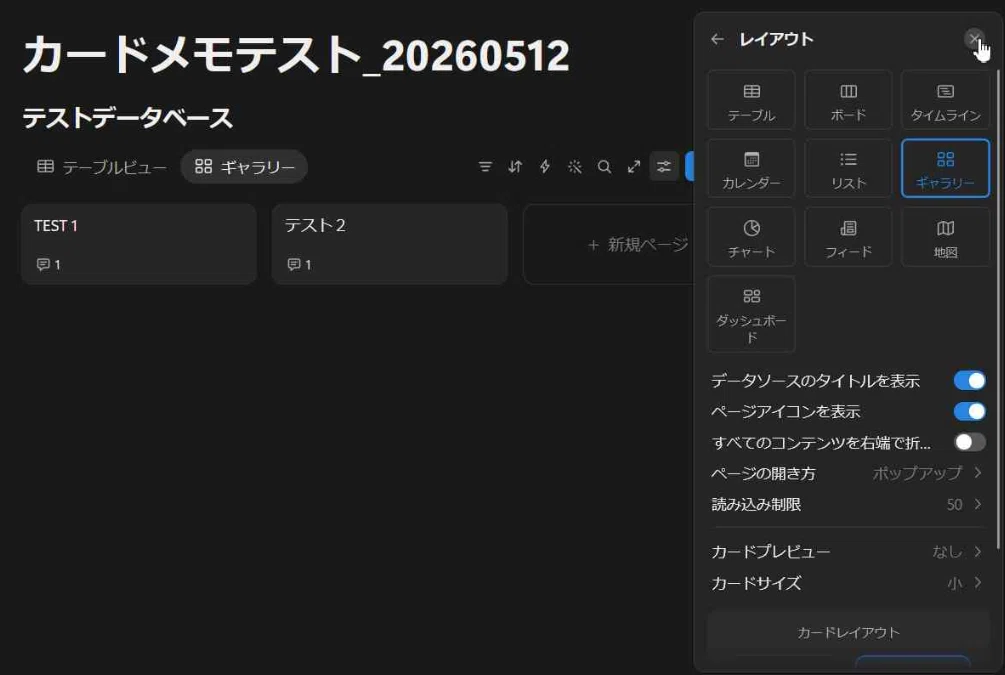Open the automation lightning icon
Screen dimensions: 1005x675
point(545,167)
